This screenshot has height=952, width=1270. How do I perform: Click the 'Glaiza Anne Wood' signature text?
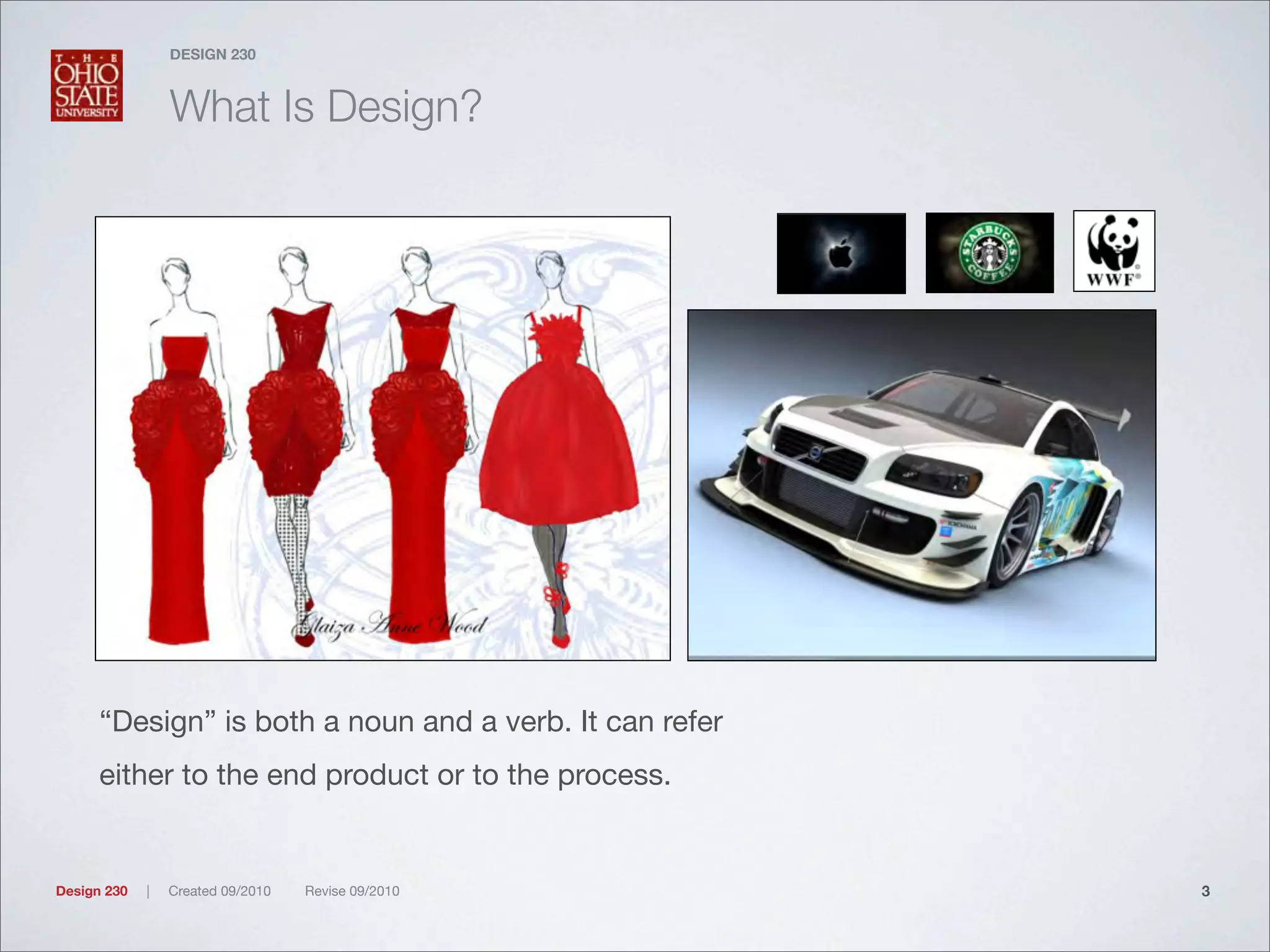click(391, 625)
